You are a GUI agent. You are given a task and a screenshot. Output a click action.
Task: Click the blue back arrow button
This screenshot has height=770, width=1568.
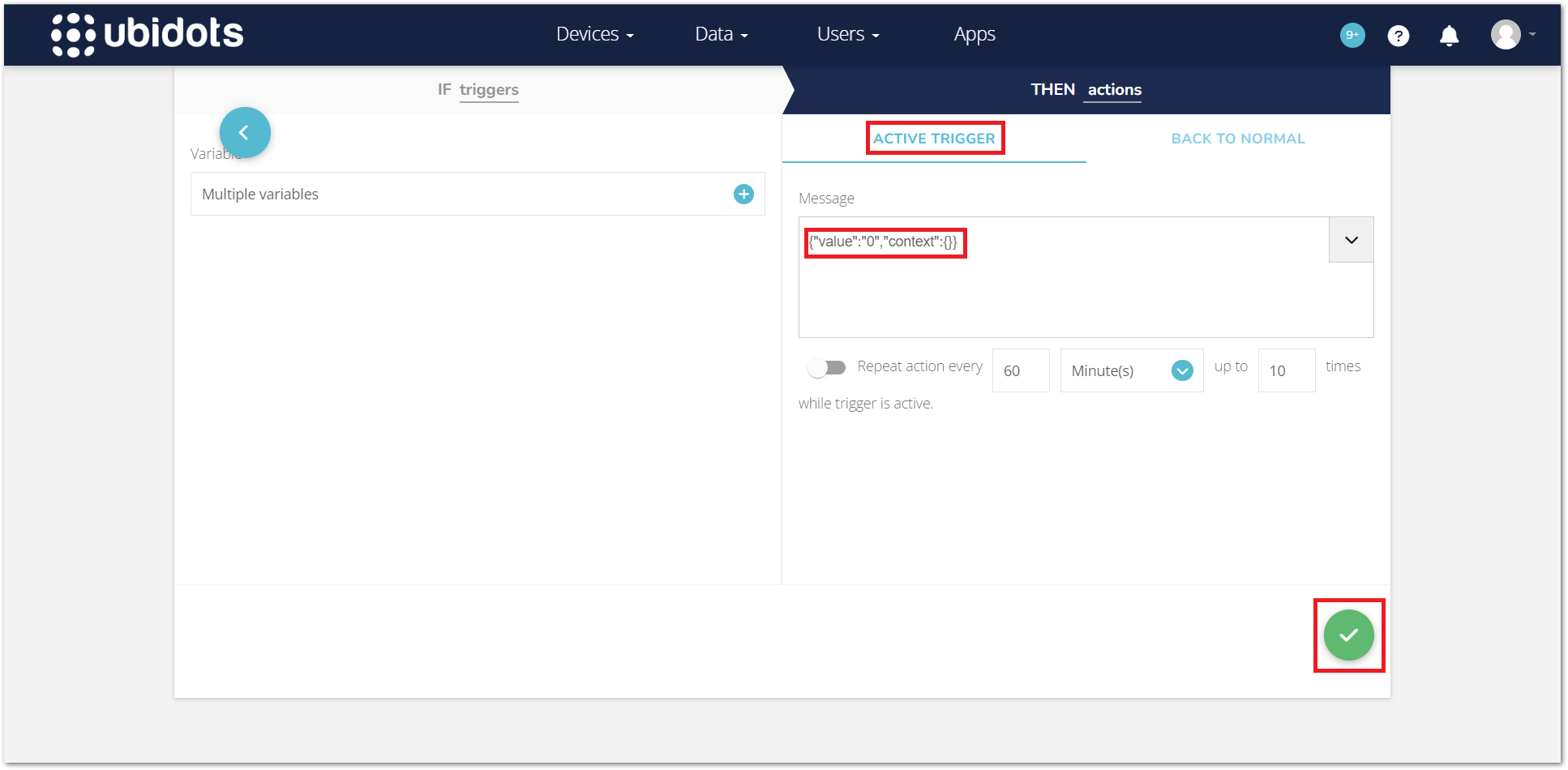click(245, 133)
